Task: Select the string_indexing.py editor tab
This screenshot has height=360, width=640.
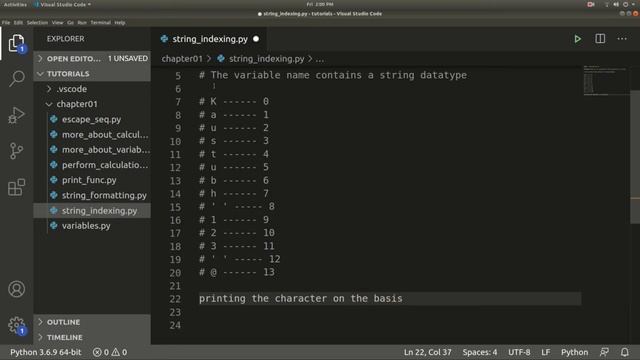Action: [209, 39]
